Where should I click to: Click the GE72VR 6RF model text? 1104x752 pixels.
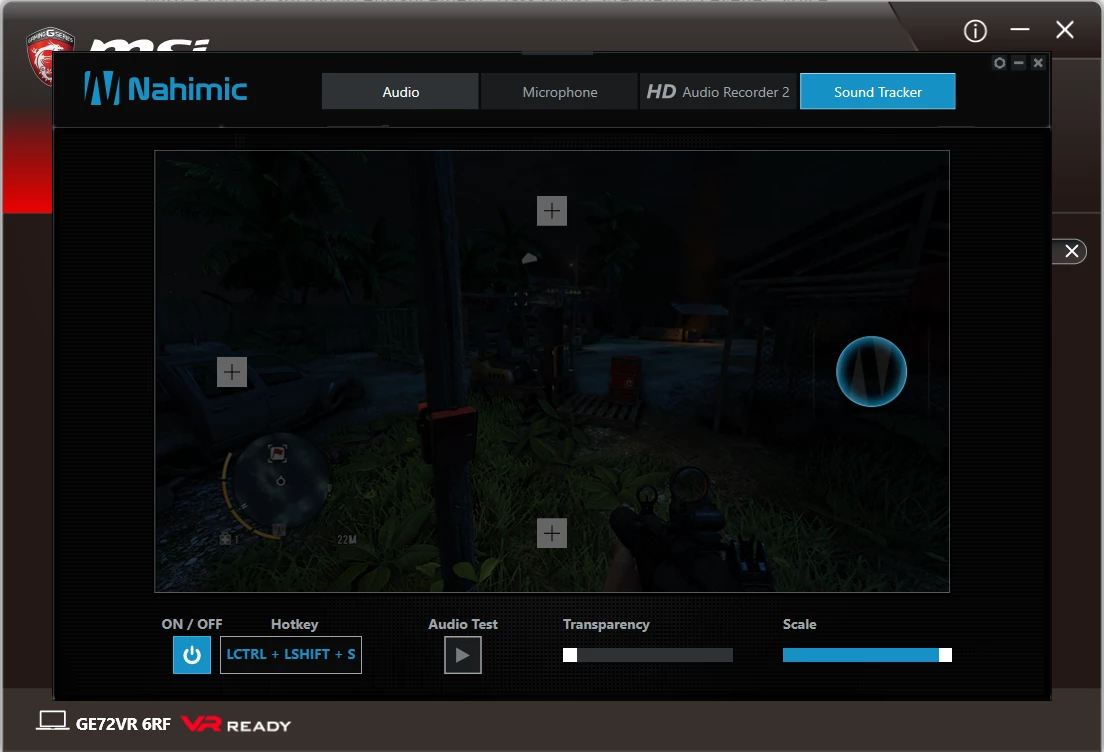point(123,724)
